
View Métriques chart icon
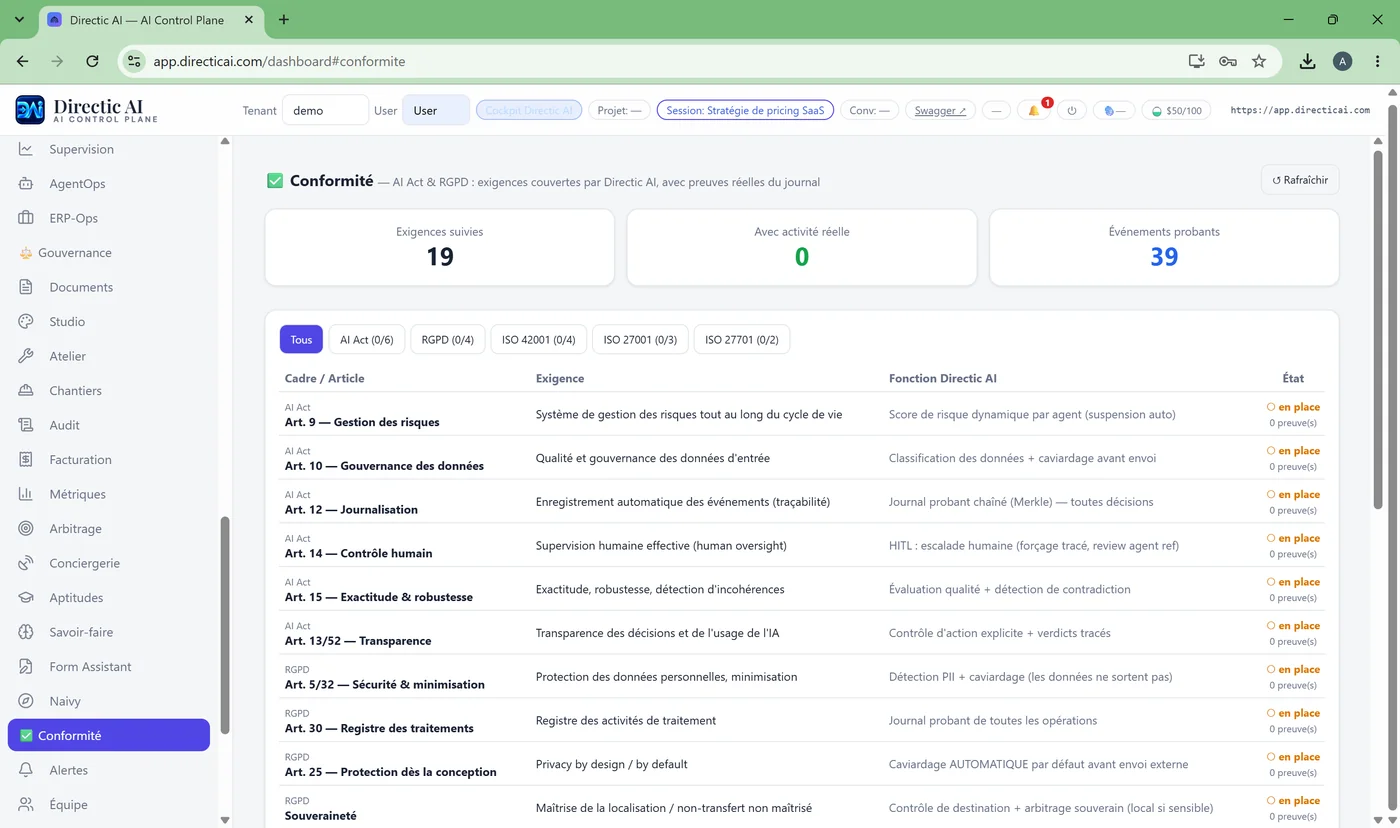(x=27, y=494)
